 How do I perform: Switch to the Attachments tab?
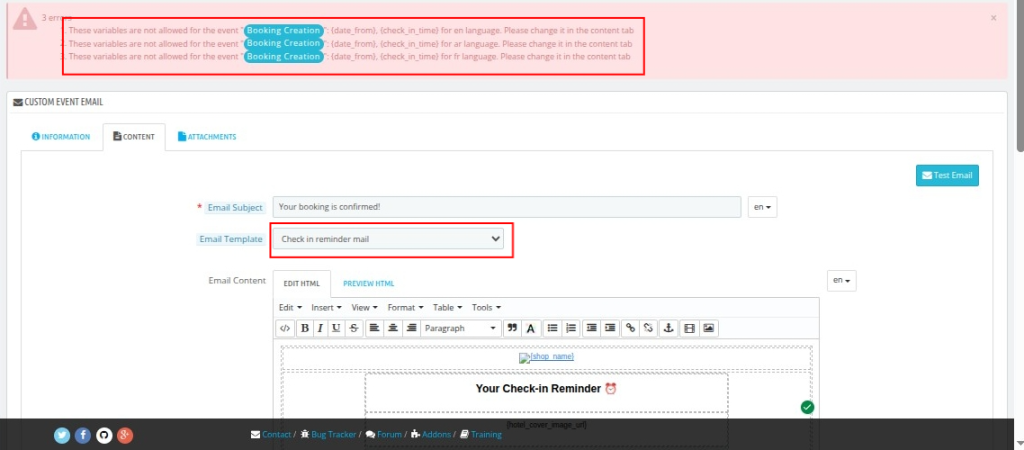[206, 137]
